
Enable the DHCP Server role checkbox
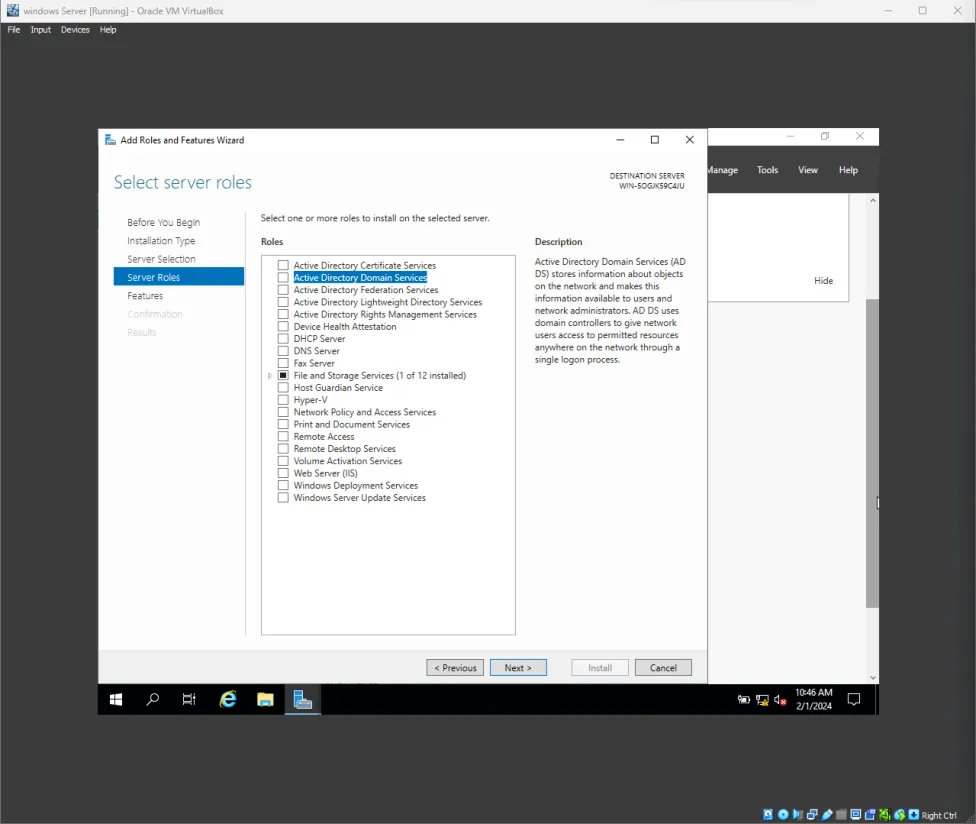[x=283, y=339]
